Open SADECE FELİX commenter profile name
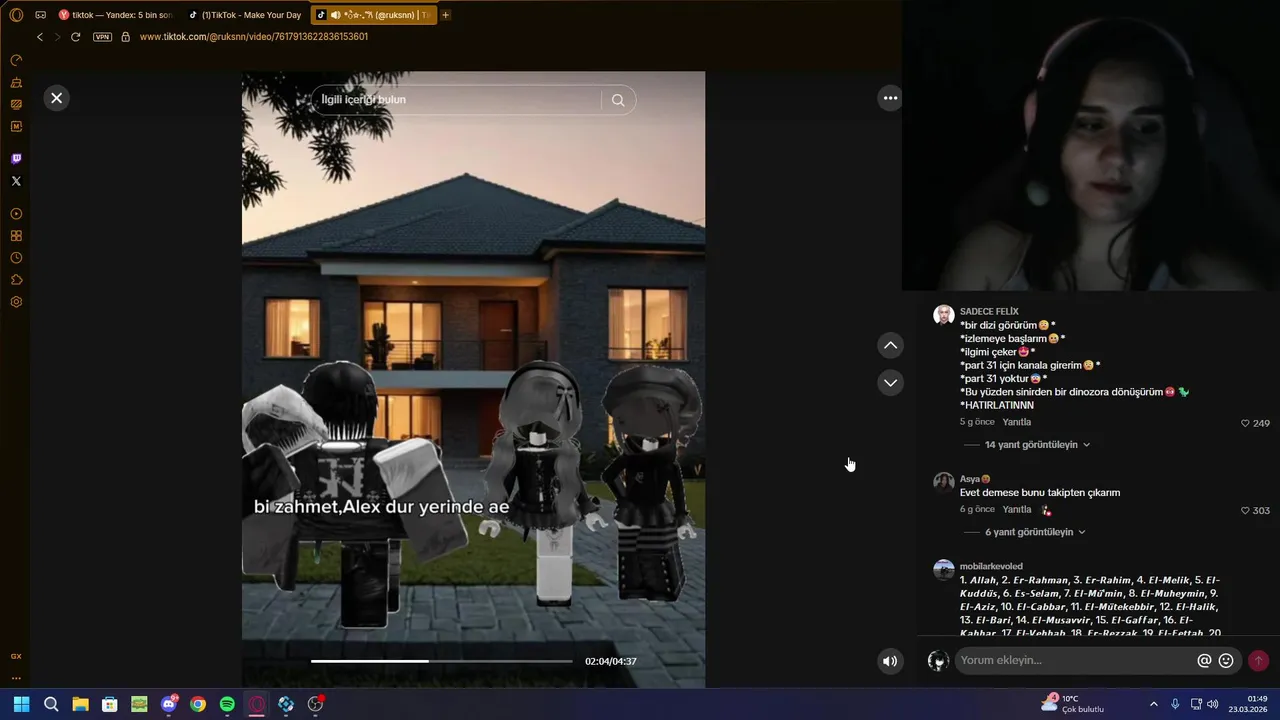This screenshot has height=720, width=1280. pyautogui.click(x=989, y=312)
